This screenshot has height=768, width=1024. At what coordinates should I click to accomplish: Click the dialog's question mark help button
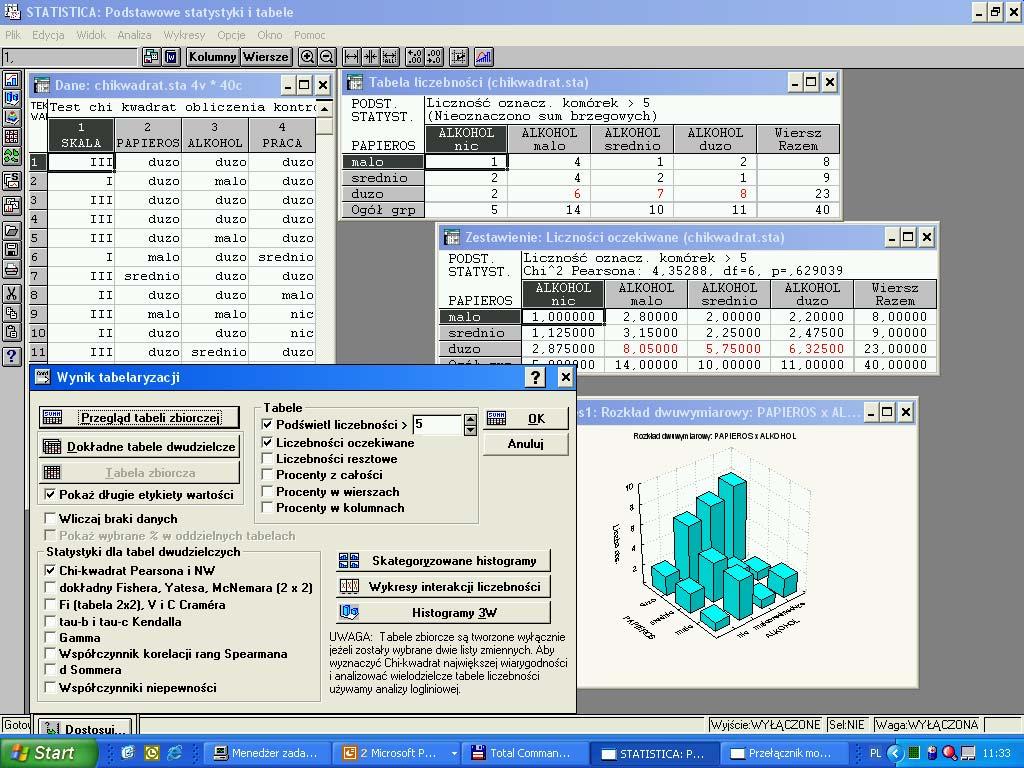point(536,377)
